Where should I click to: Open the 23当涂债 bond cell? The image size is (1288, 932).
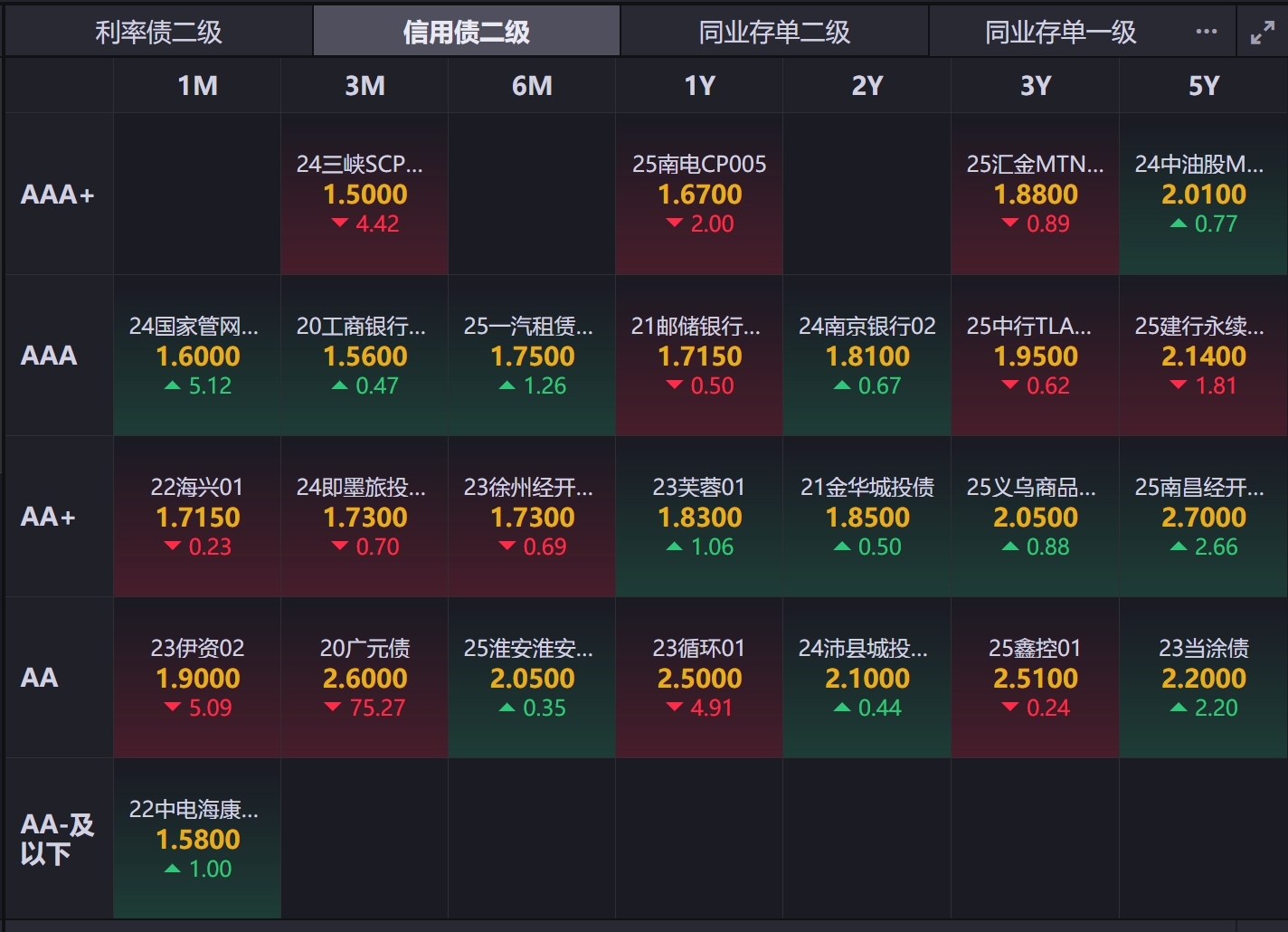point(1204,678)
